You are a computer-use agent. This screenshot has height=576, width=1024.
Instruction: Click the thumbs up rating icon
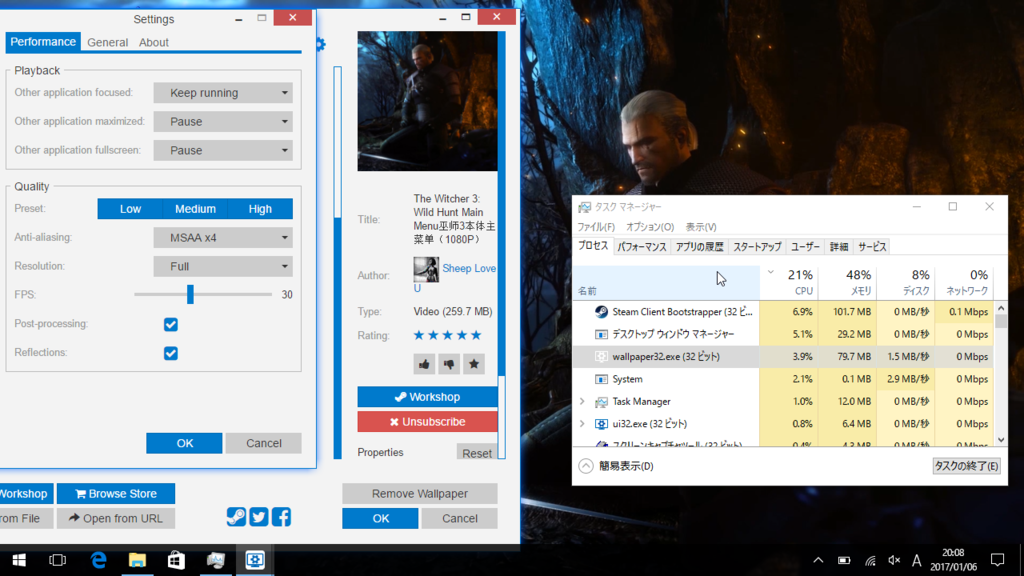click(x=424, y=364)
